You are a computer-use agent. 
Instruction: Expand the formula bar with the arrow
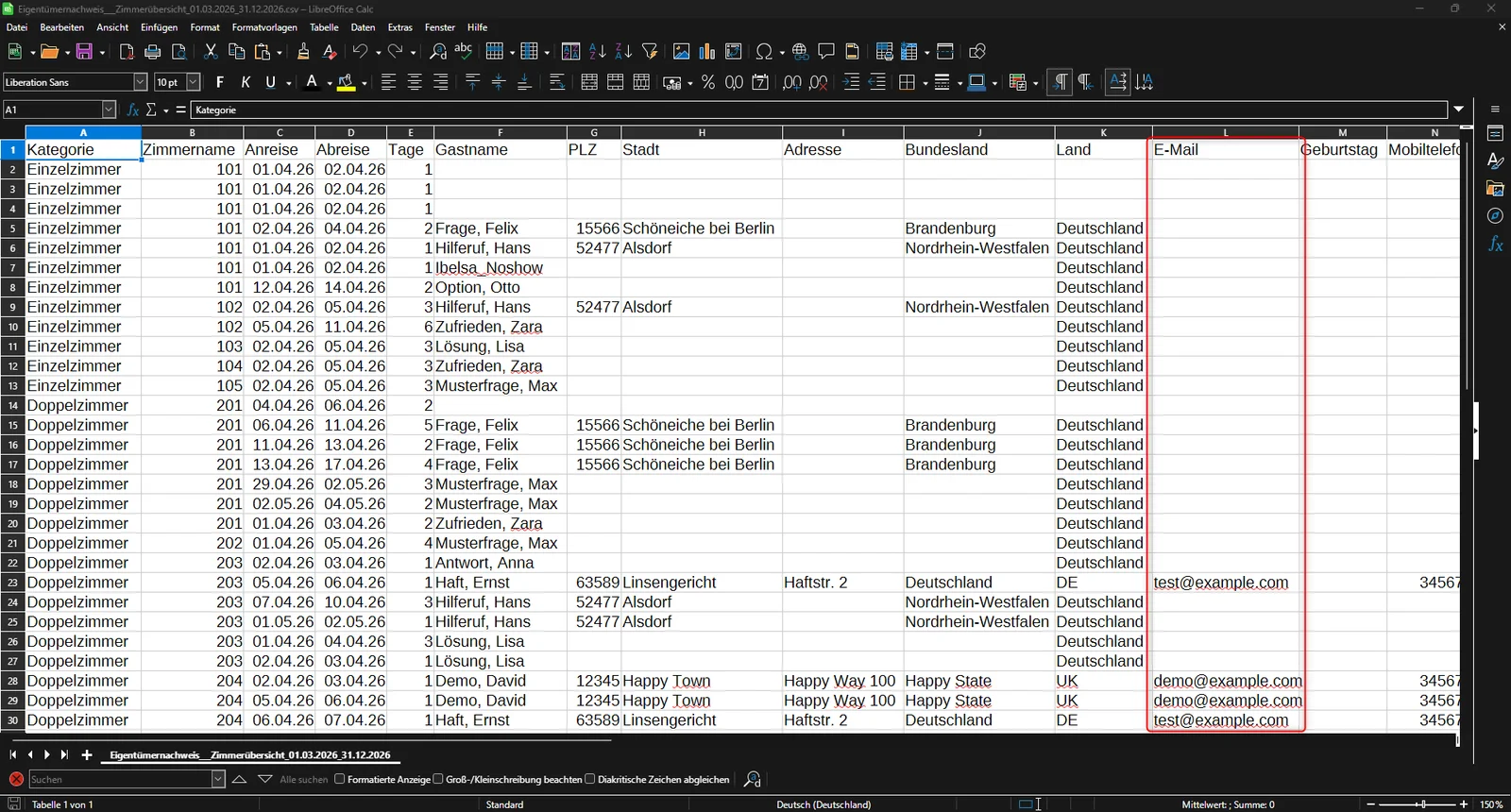(1459, 110)
